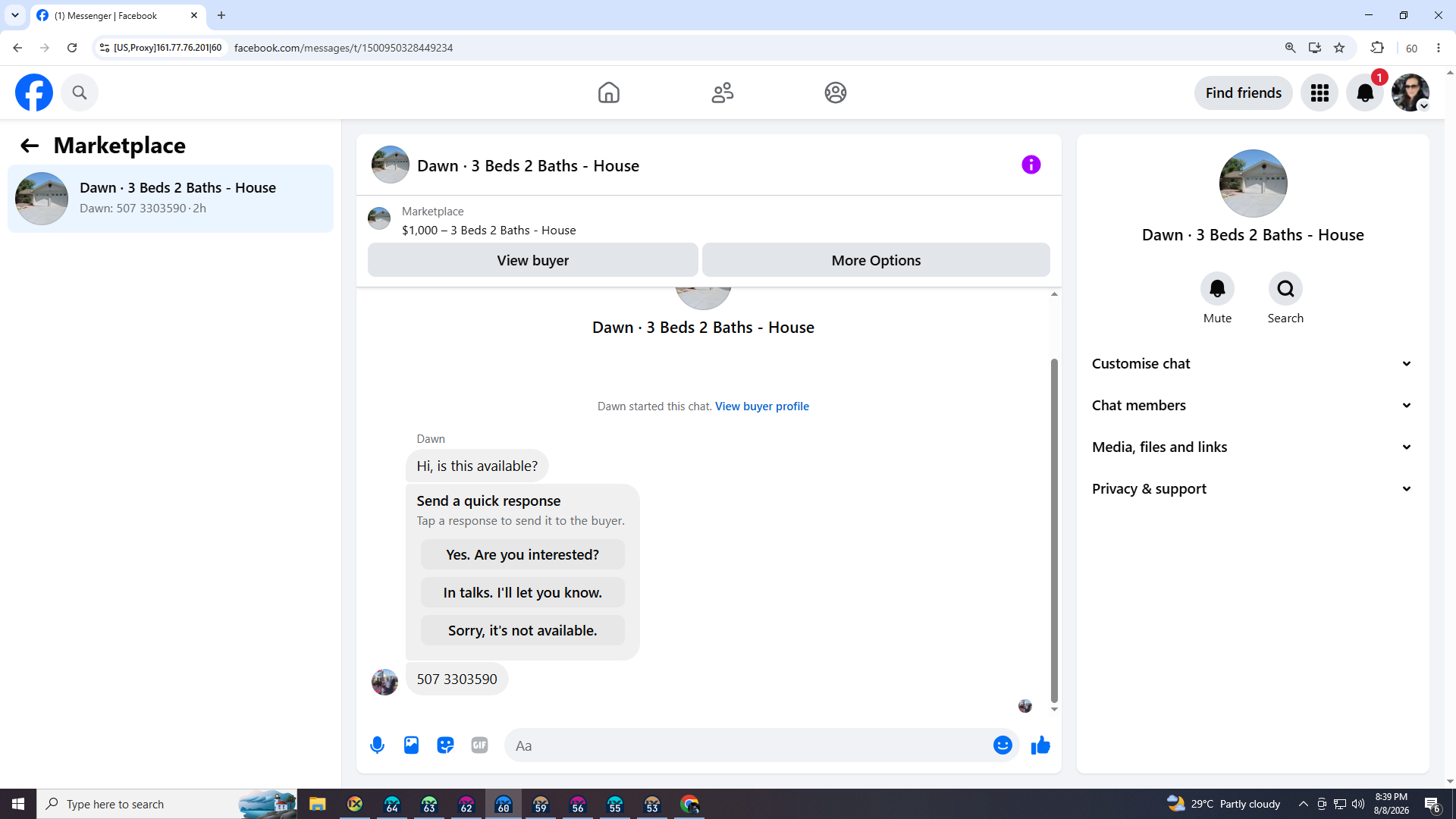Send 'Yes. Are you interested?' quick response
1456x819 pixels.
(522, 554)
